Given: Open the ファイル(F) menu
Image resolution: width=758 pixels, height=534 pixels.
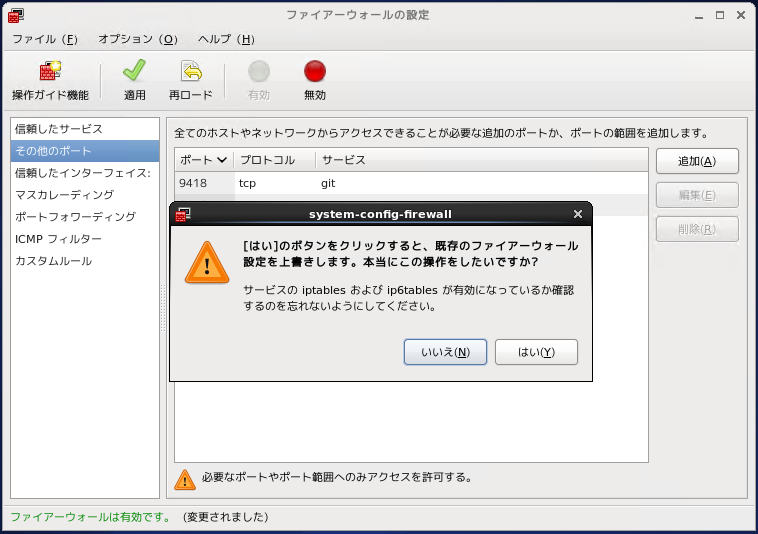Looking at the screenshot, I should 44,39.
